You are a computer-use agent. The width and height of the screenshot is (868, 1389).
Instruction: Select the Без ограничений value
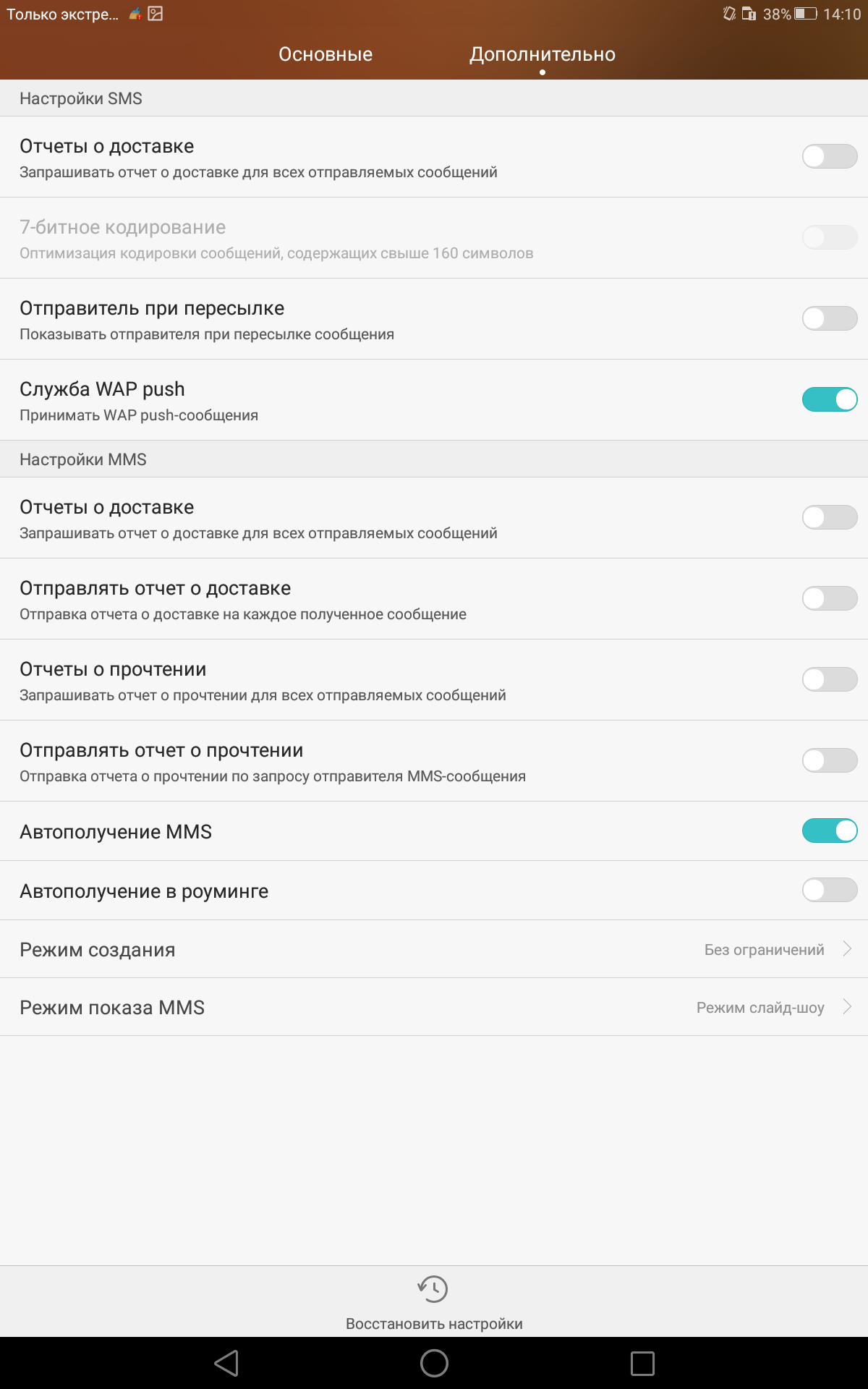coord(764,950)
